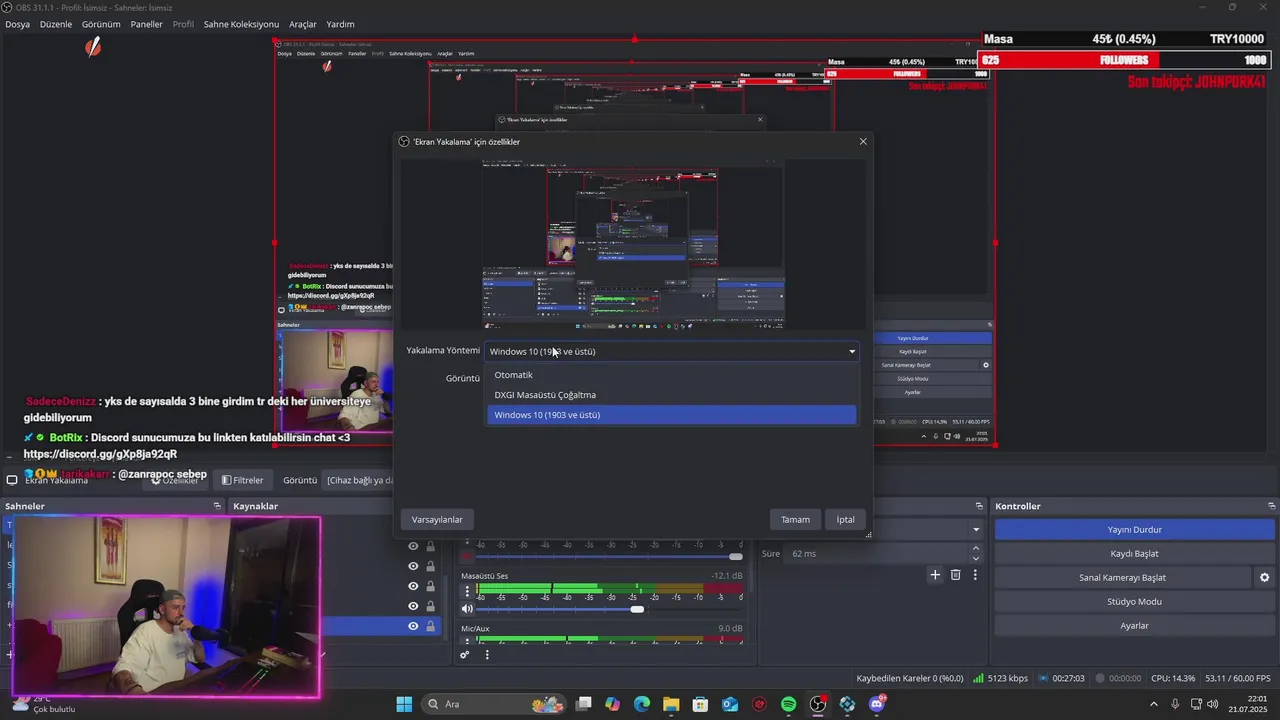Open virtual camera settings gear icon
The width and height of the screenshot is (1280, 720).
1264,577
